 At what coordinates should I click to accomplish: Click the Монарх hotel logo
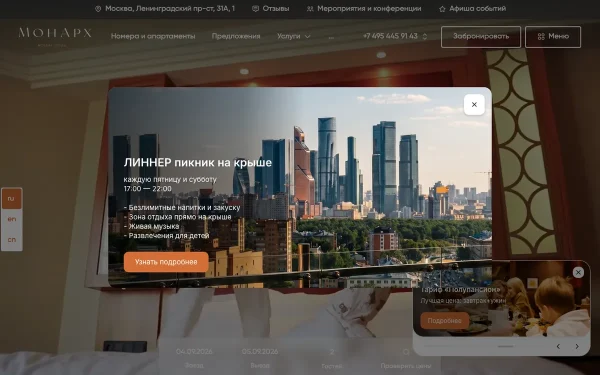(55, 36)
